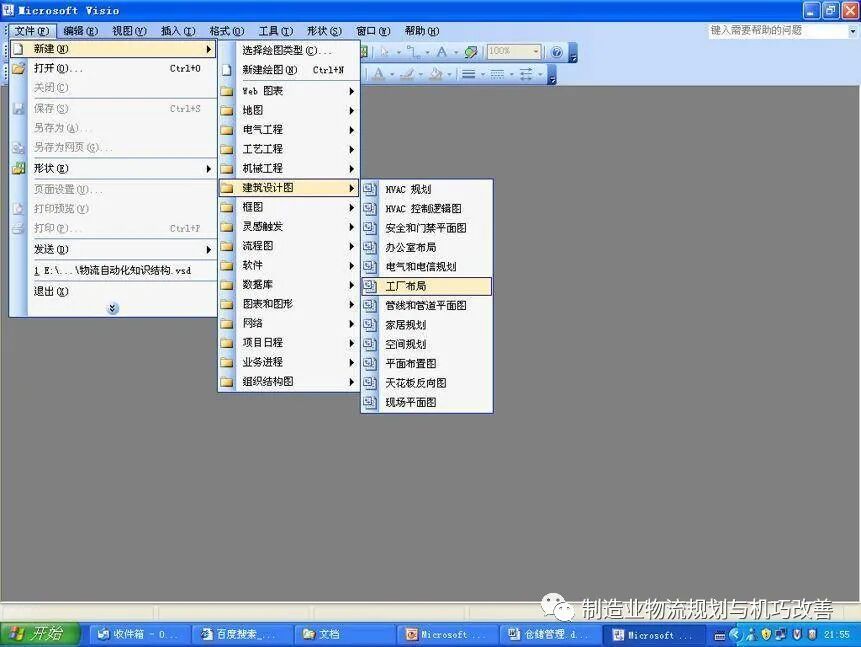Open Visio Help via the question mark icon
861x647 pixels.
(x=557, y=51)
